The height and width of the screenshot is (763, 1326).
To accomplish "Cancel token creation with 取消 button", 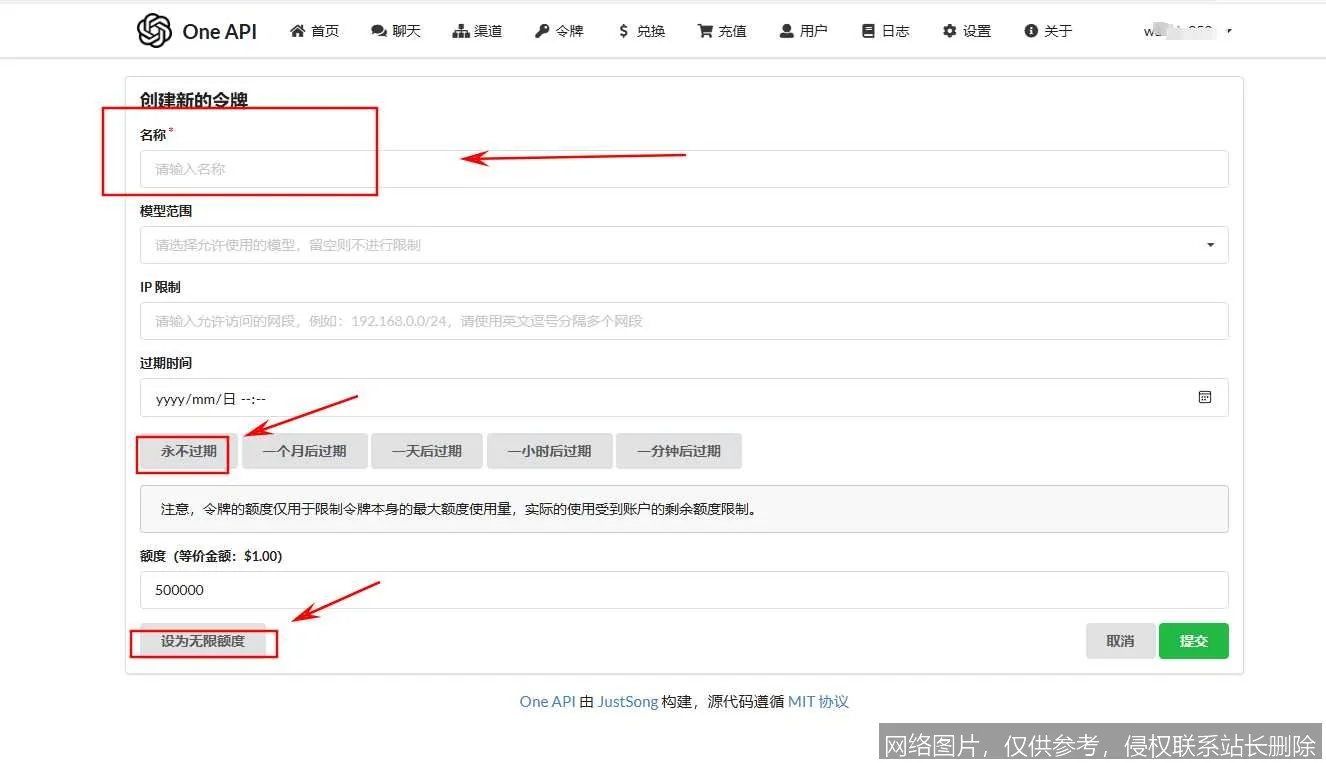I will click(1120, 641).
